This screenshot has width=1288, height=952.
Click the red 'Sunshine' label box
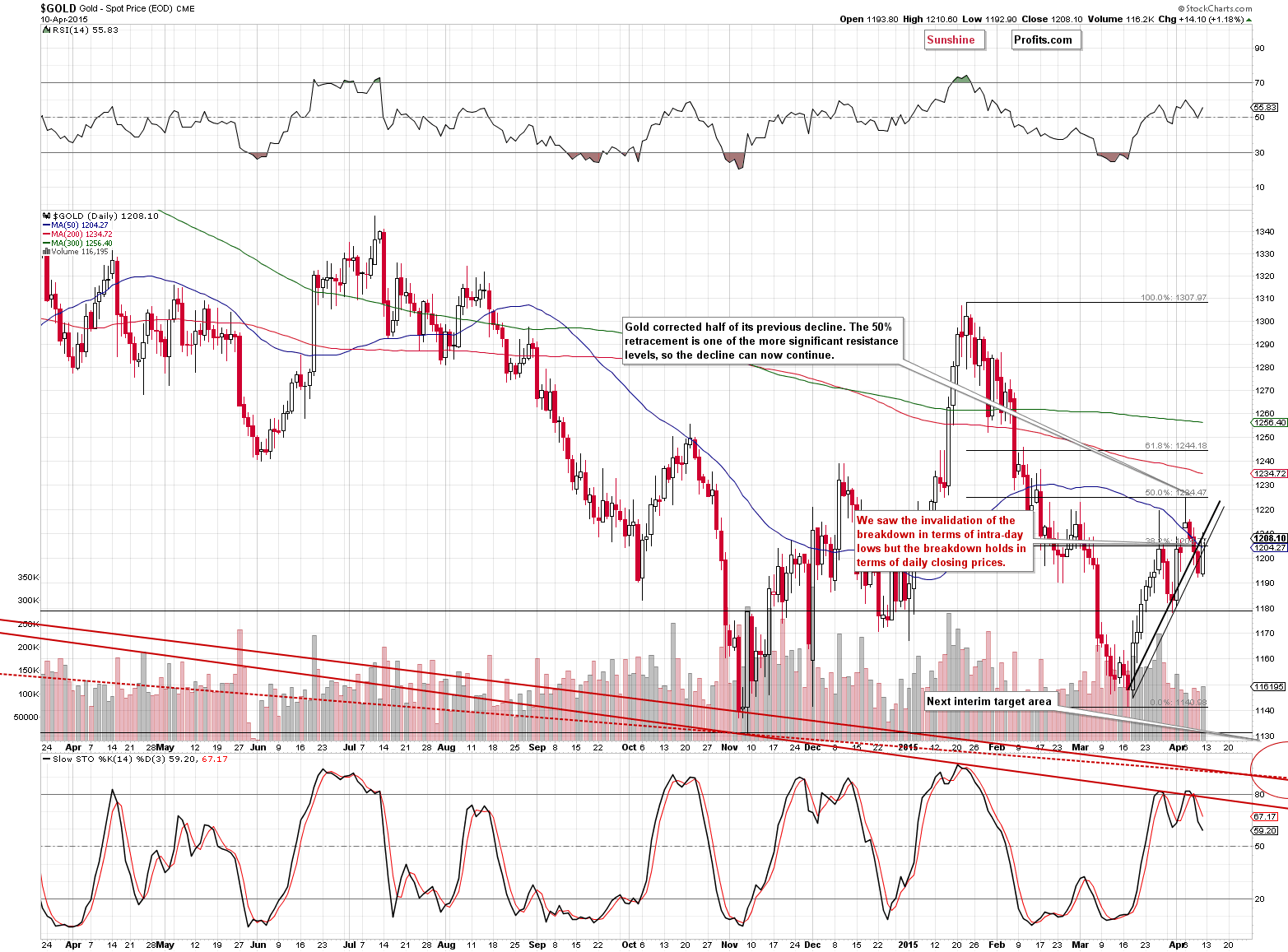954,39
